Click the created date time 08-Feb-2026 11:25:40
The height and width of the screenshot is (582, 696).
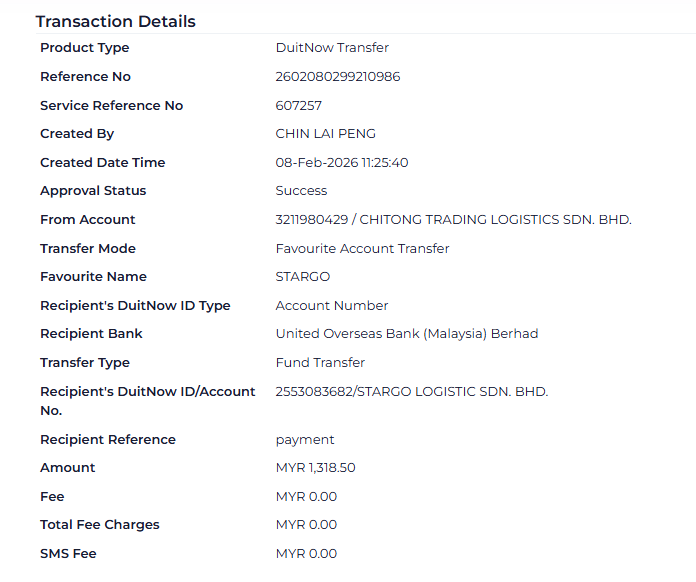[x=341, y=163]
